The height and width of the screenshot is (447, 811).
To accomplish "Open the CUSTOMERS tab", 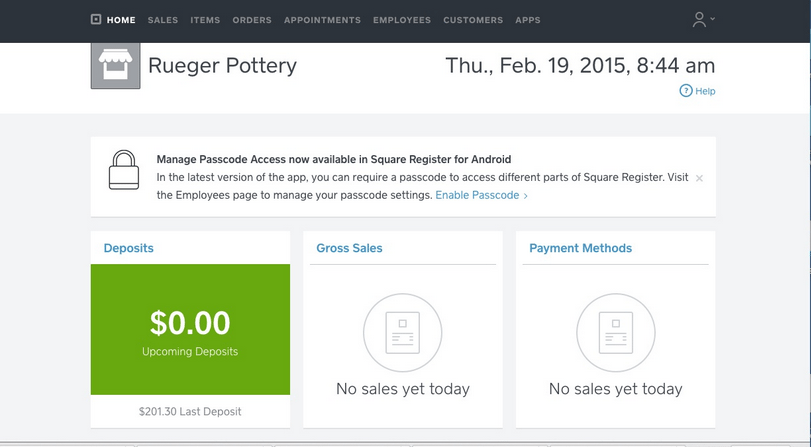I will 473,20.
